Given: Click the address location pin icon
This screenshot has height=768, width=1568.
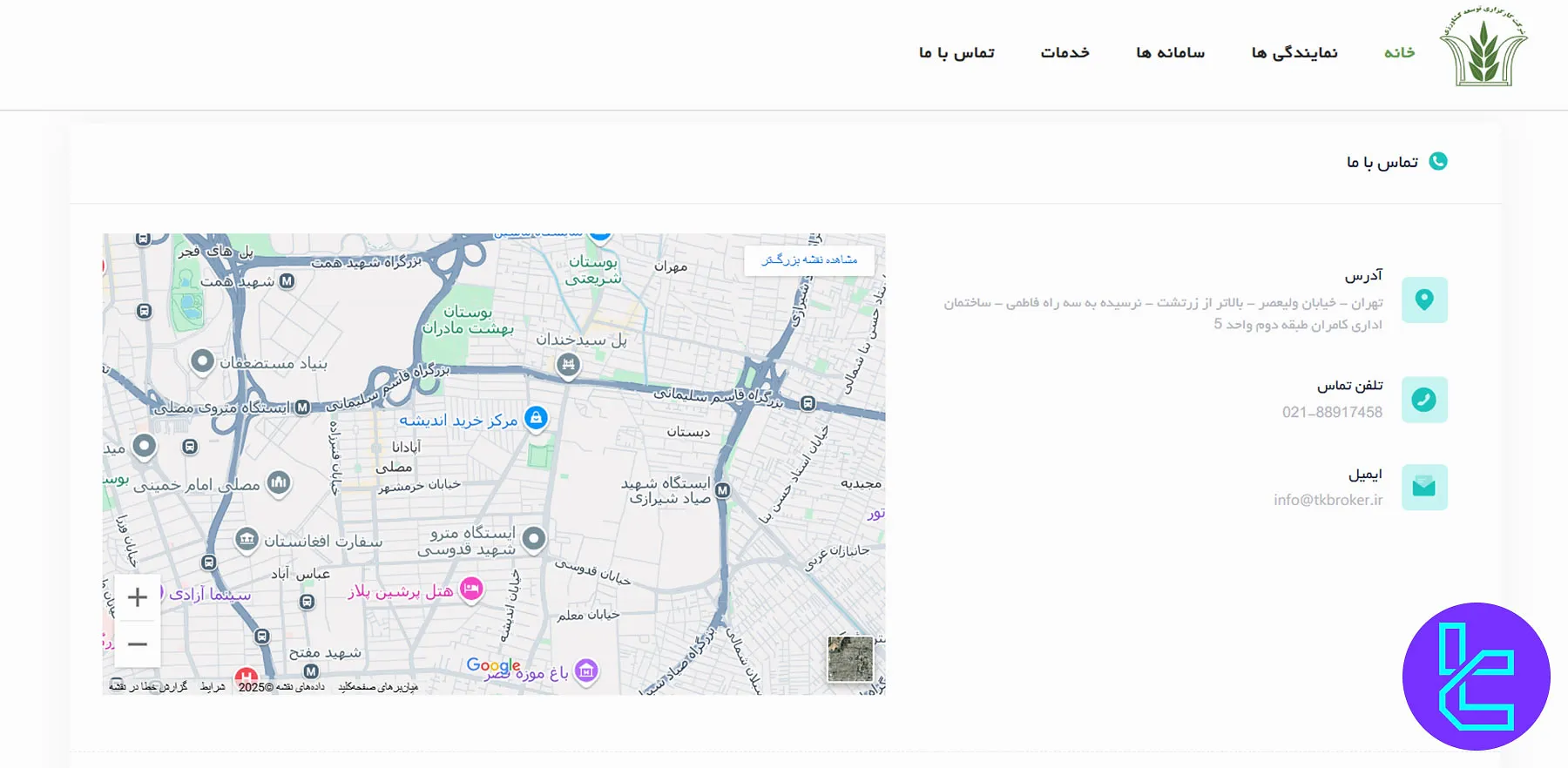Looking at the screenshot, I should pyautogui.click(x=1424, y=300).
